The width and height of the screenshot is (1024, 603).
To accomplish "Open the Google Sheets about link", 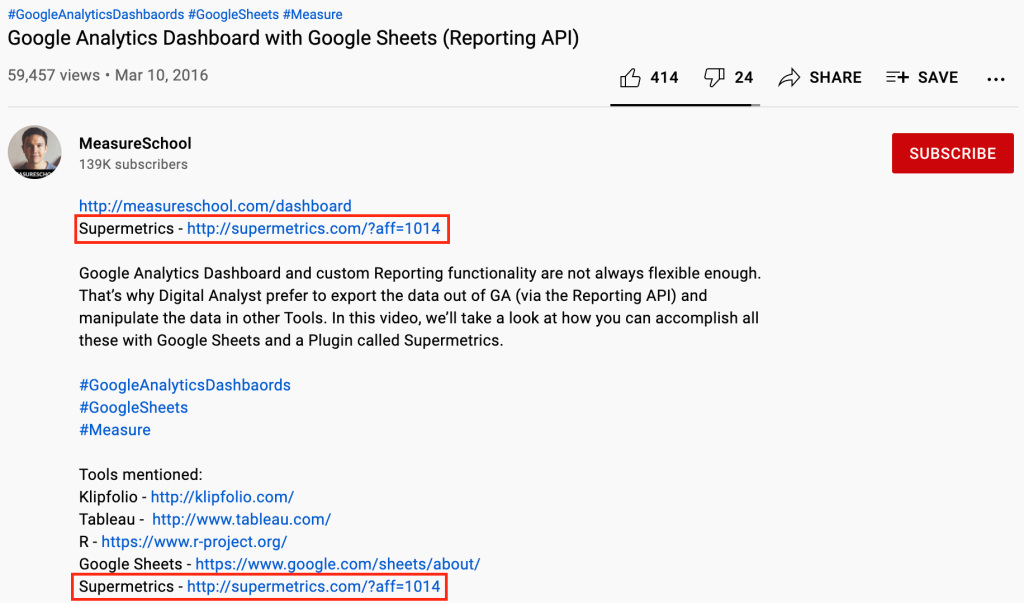I will (x=338, y=564).
